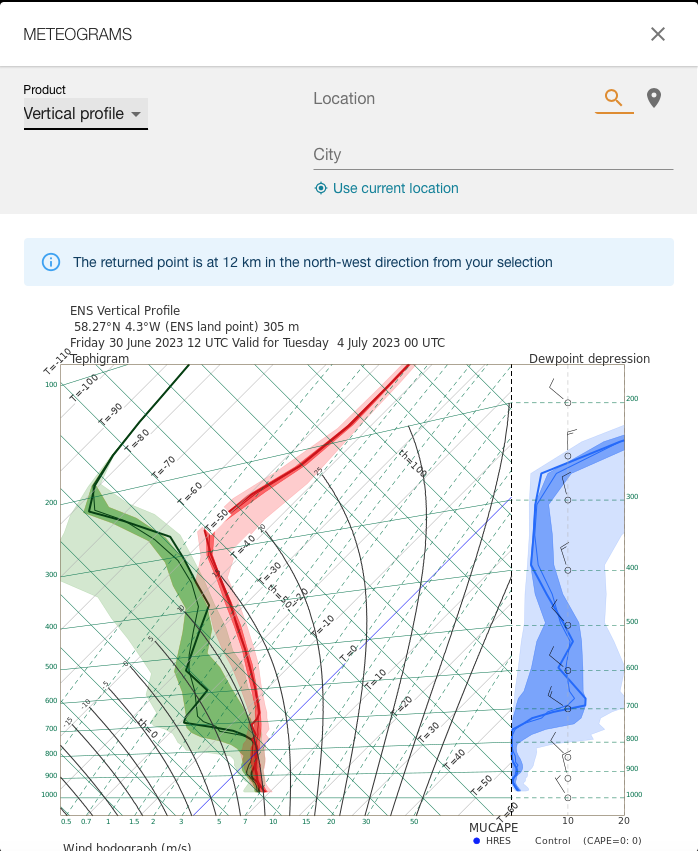Click the Control legend label
Image resolution: width=698 pixels, height=851 pixels.
(x=553, y=841)
